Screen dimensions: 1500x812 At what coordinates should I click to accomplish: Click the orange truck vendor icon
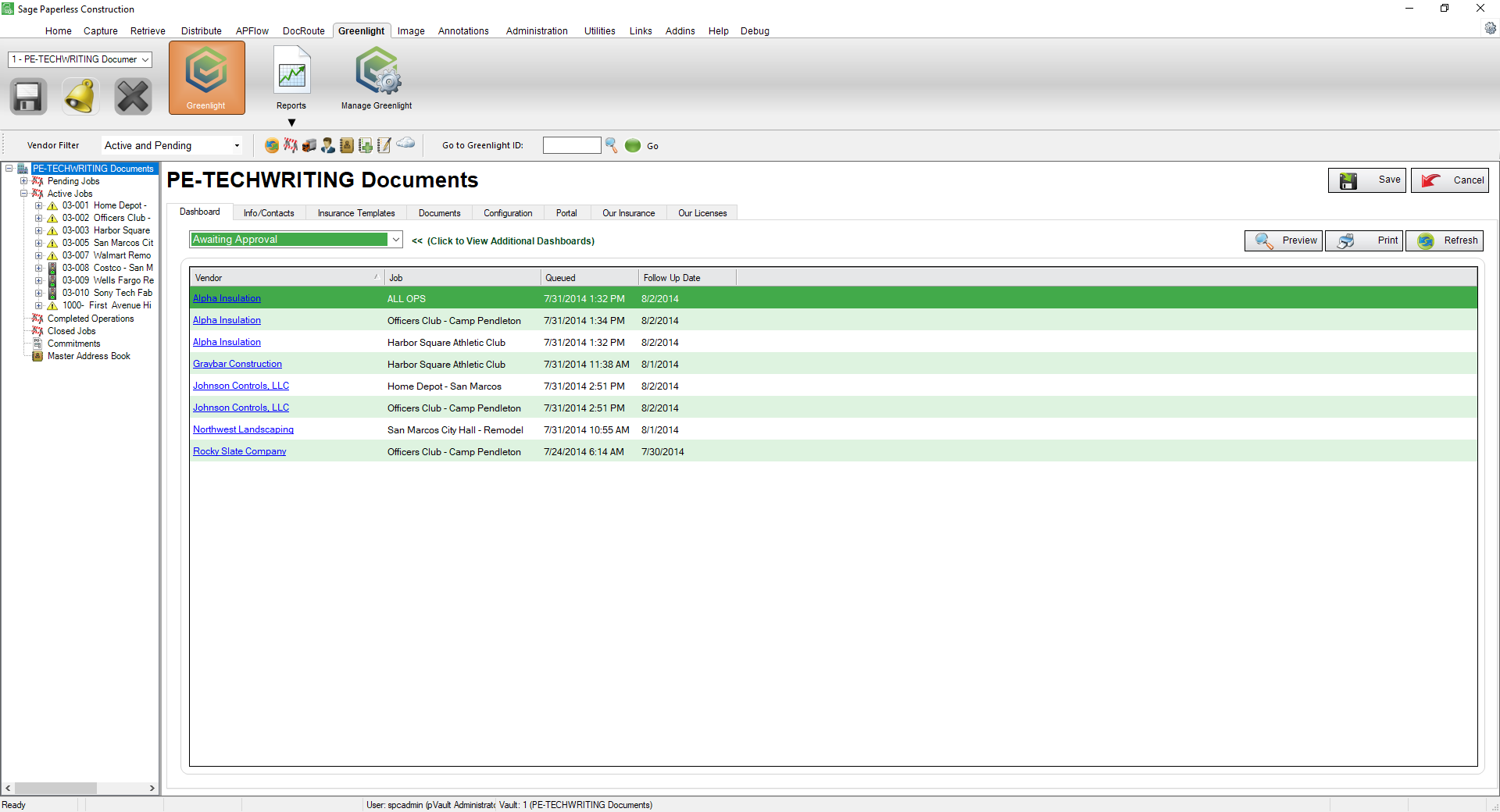point(309,145)
